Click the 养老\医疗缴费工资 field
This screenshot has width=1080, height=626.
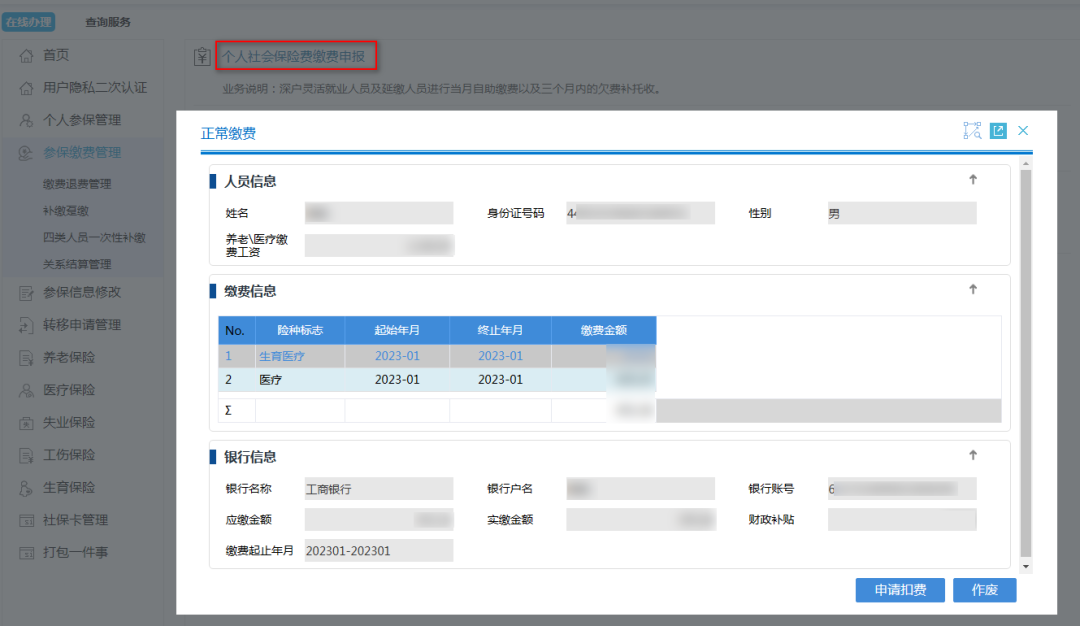[379, 245]
